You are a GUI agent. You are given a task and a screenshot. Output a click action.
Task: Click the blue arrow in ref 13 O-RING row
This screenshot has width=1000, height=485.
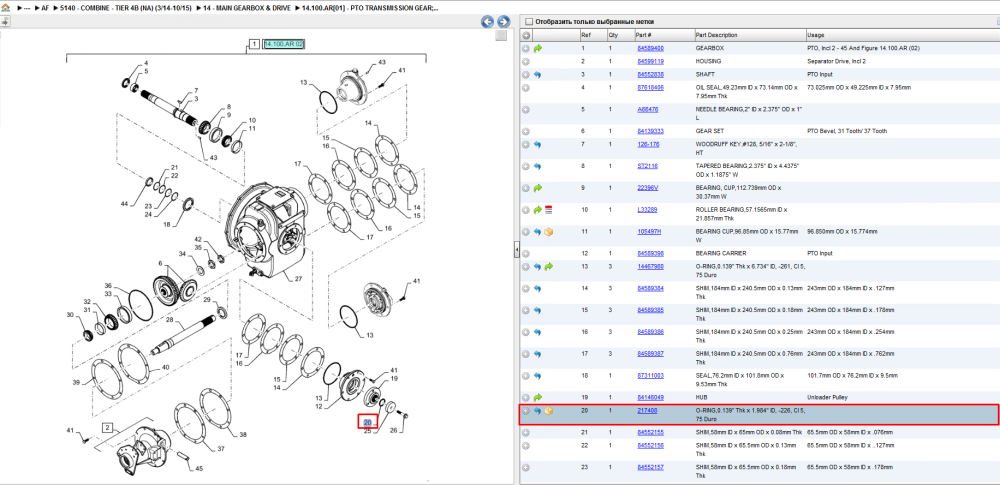538,266
